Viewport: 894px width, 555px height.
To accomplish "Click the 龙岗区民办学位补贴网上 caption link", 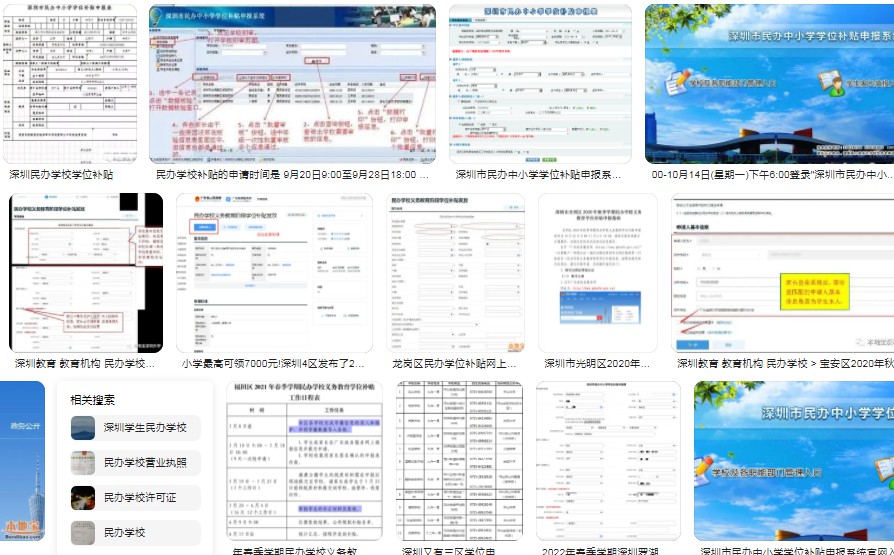I will [x=454, y=363].
